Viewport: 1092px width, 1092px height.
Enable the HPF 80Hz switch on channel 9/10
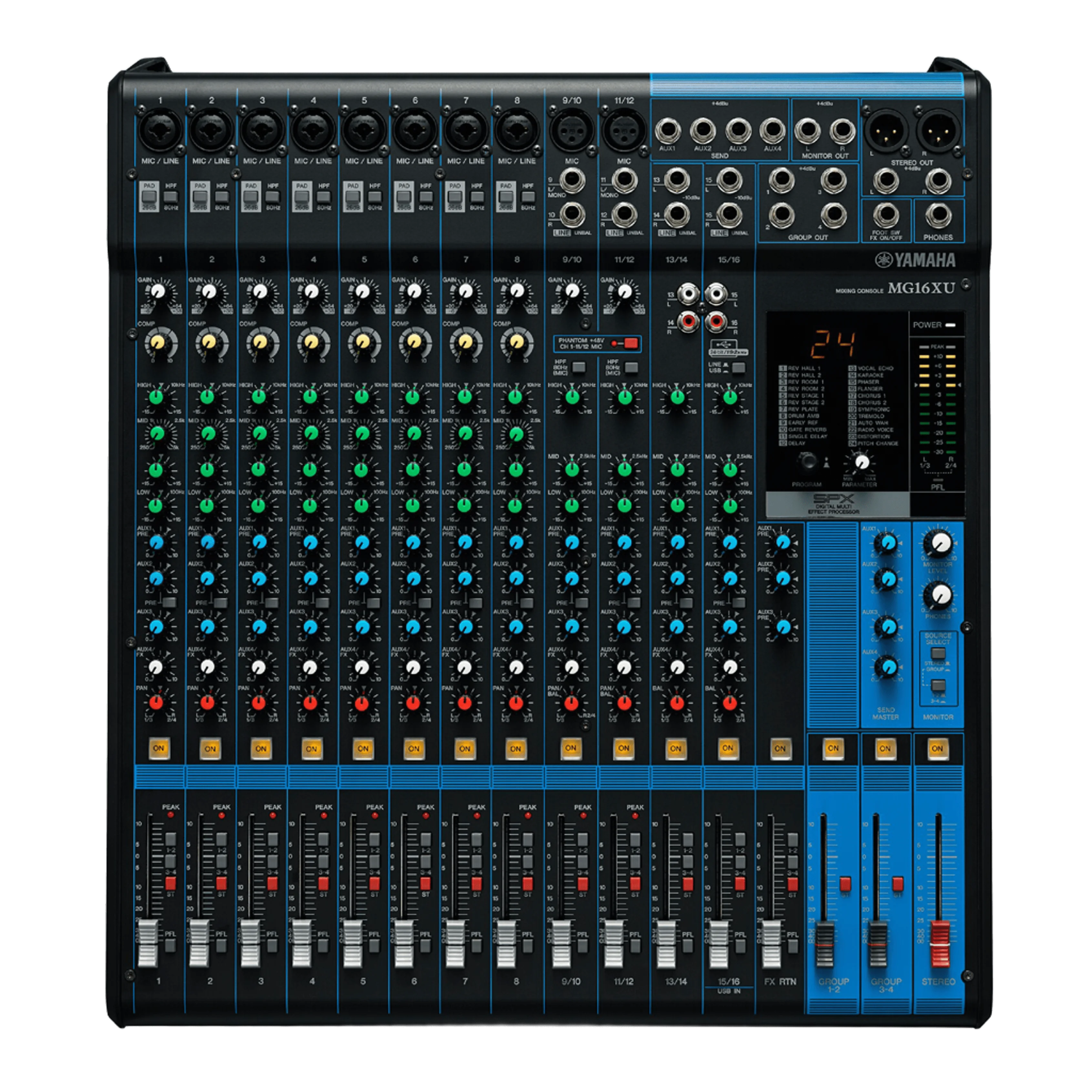click(x=579, y=368)
